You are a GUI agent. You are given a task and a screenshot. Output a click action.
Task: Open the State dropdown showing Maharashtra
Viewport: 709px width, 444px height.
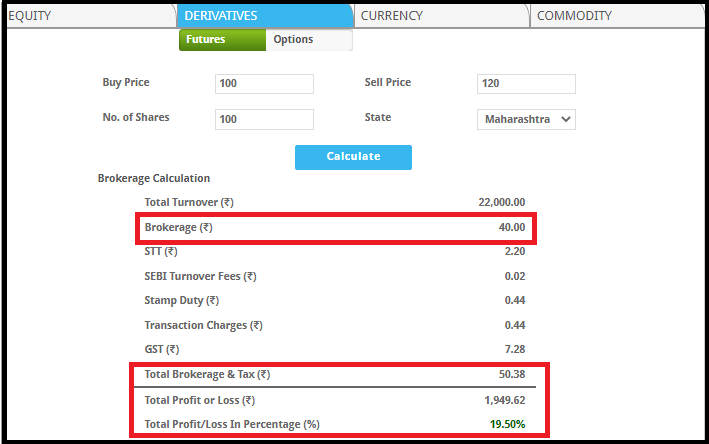pos(526,119)
